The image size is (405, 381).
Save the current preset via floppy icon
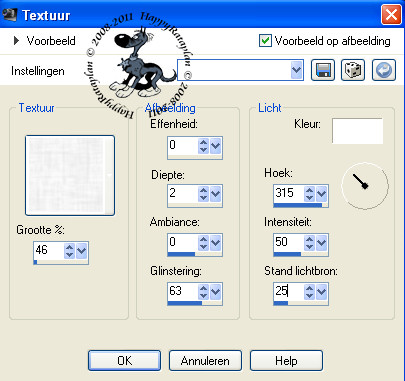(x=323, y=70)
